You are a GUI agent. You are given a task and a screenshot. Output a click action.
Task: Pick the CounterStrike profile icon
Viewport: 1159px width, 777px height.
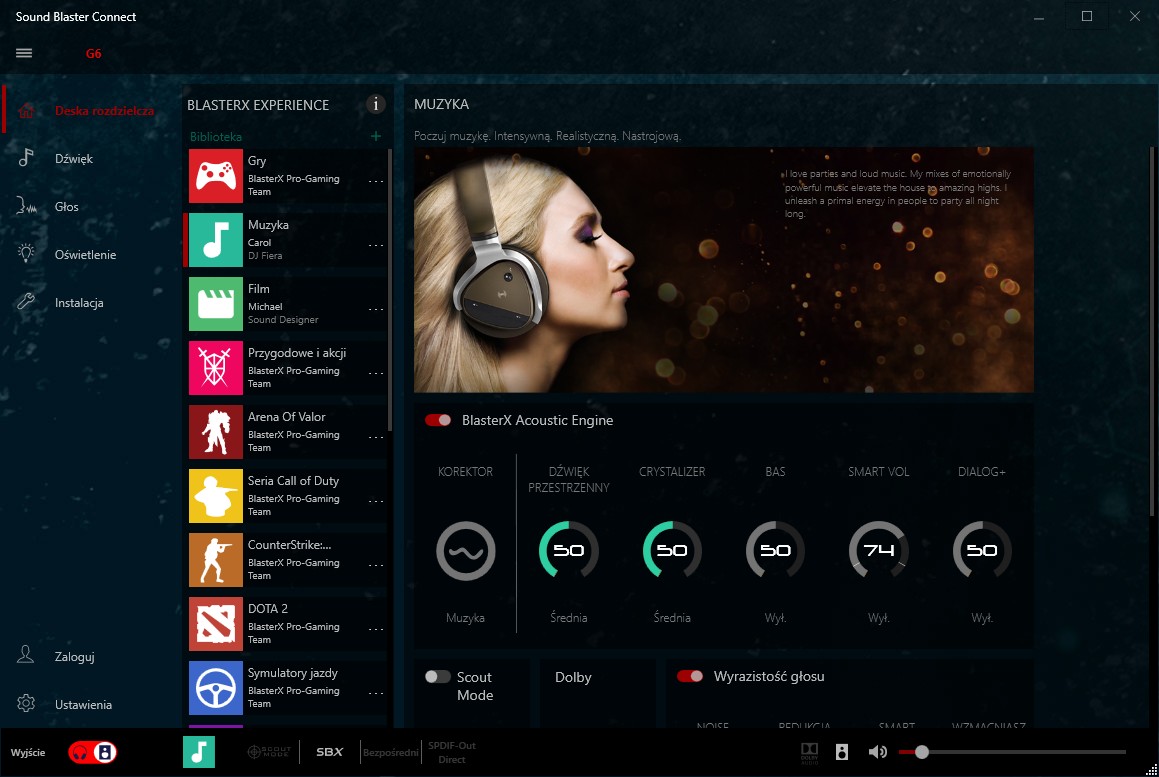coord(215,560)
